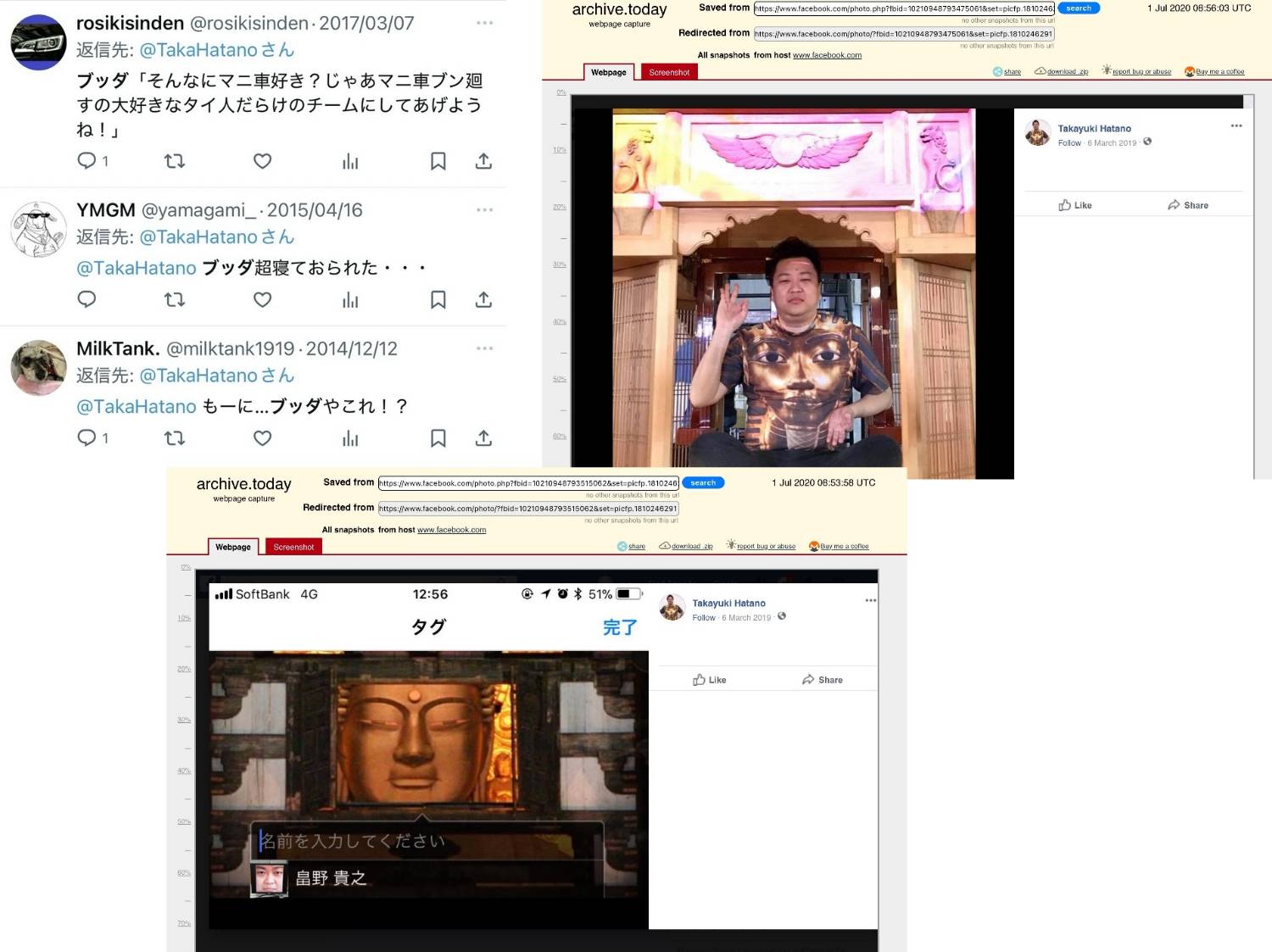1272x952 pixels.
Task: Open rosikisinden's profile avatar
Action: 38,42
